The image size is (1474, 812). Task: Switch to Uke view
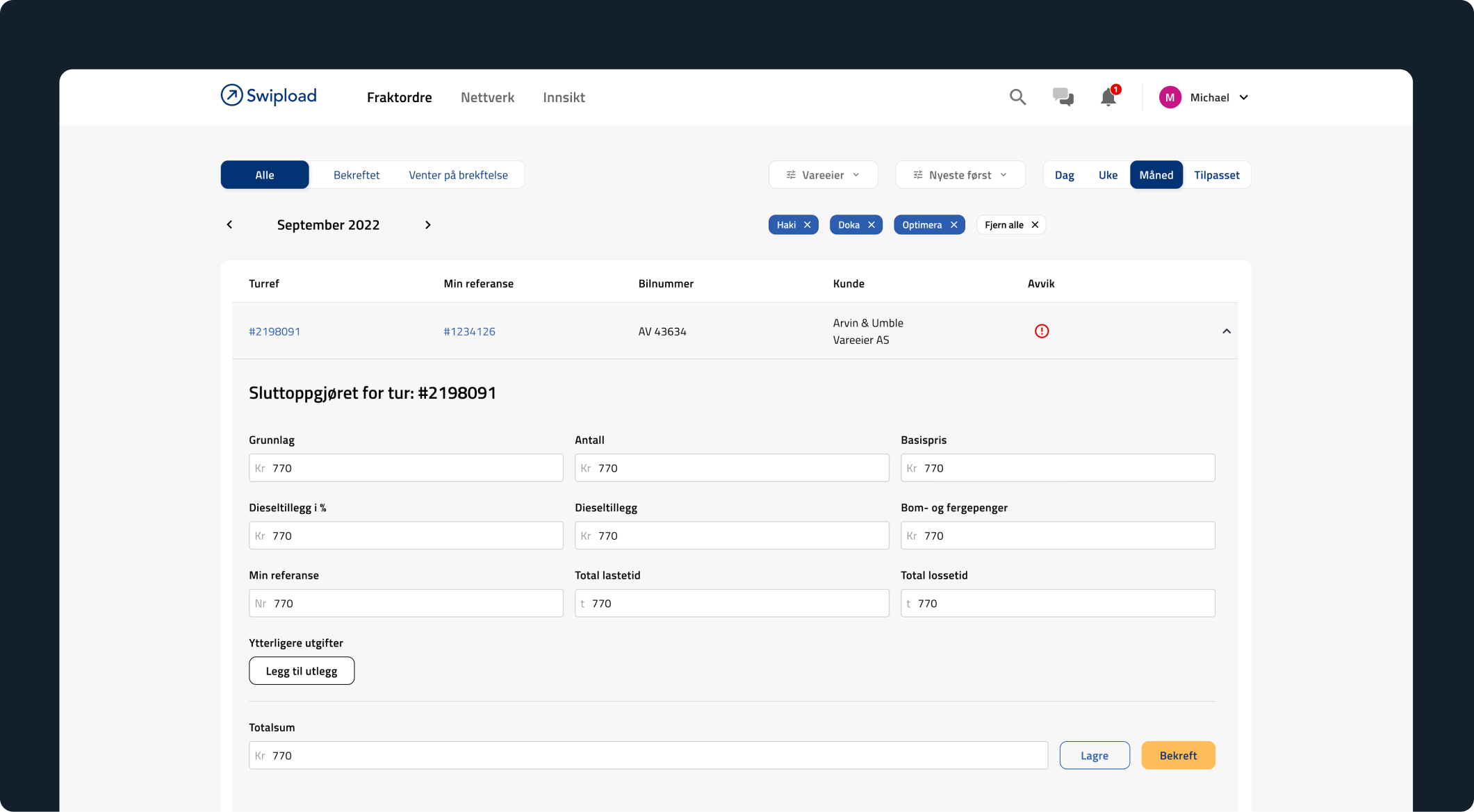point(1108,175)
